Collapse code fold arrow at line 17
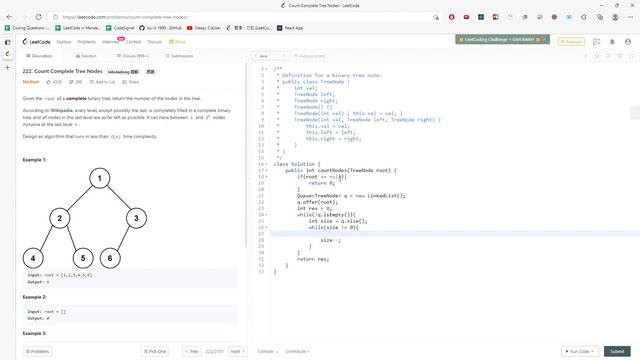640x360 pixels. coord(267,170)
